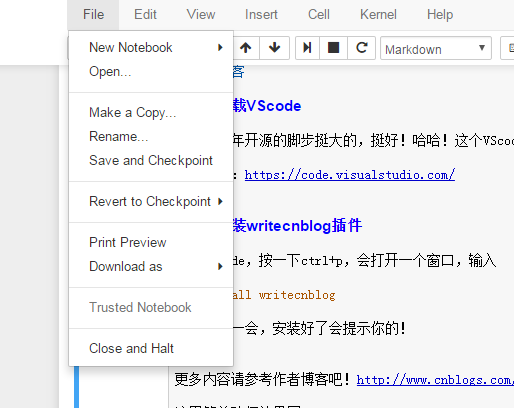This screenshot has width=514, height=408.
Task: Open the File menu
Action: click(x=93, y=15)
